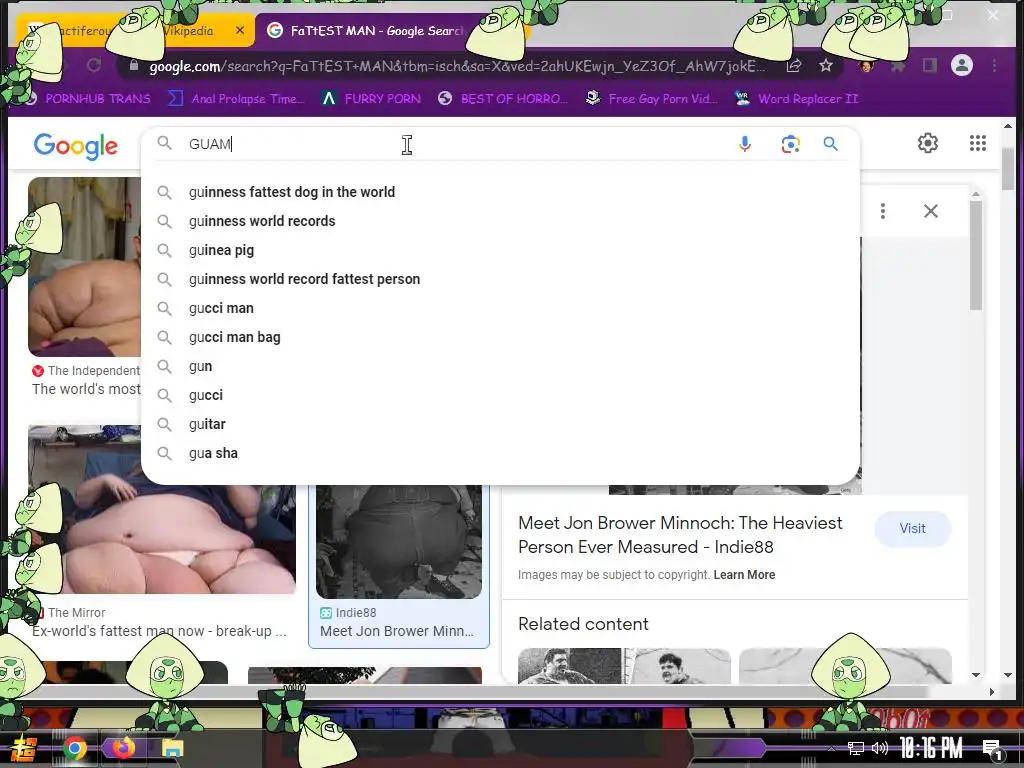Choose the "gucci" suggestion
Screen dimensions: 1024x768
point(500,395)
